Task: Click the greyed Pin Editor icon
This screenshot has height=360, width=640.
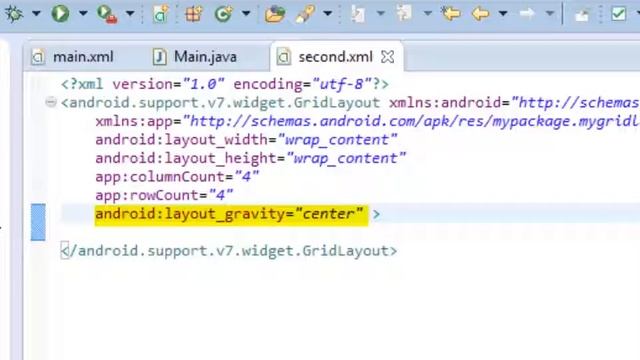Action: pos(582,15)
